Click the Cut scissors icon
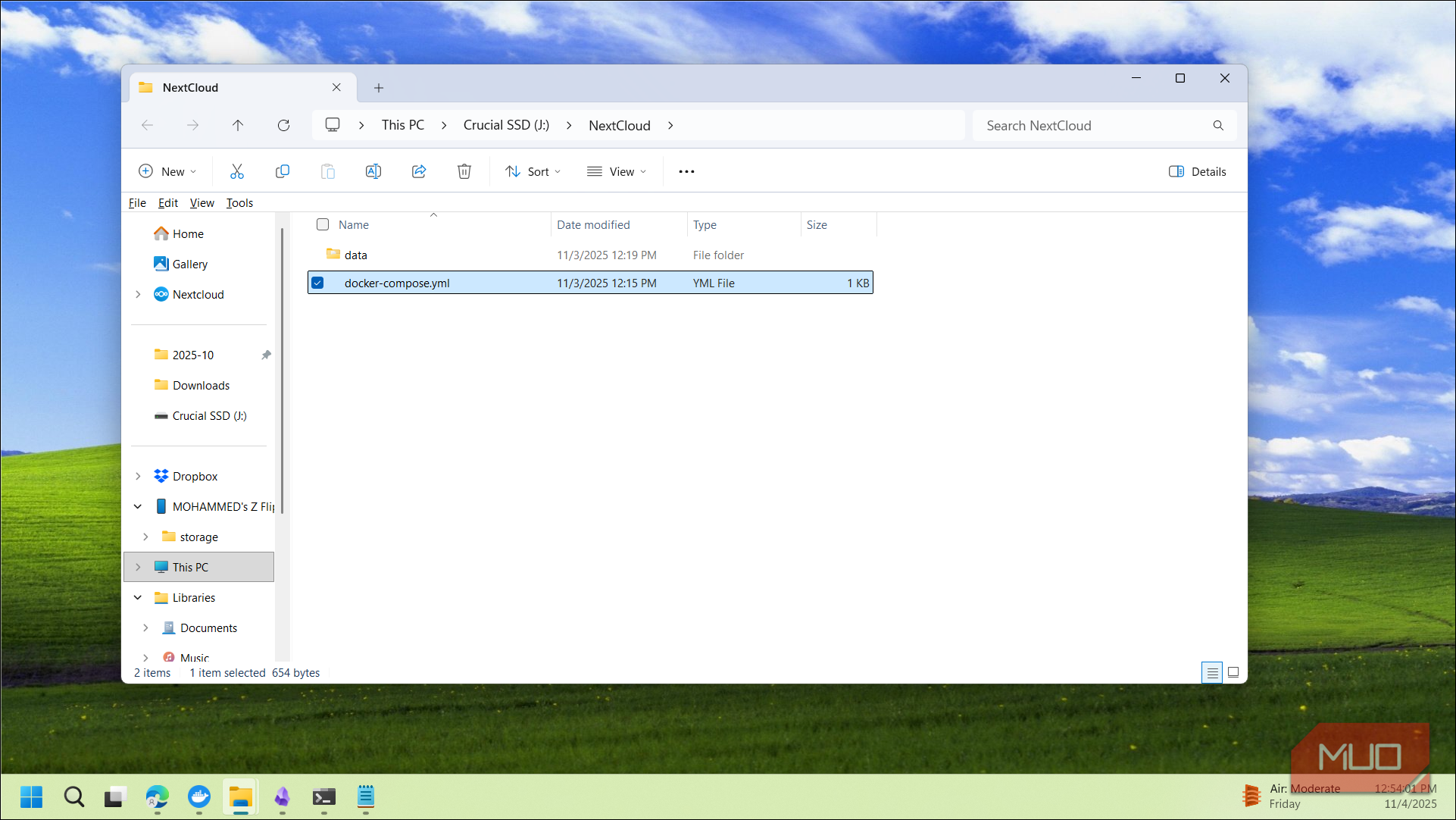1456x820 pixels. 237,172
